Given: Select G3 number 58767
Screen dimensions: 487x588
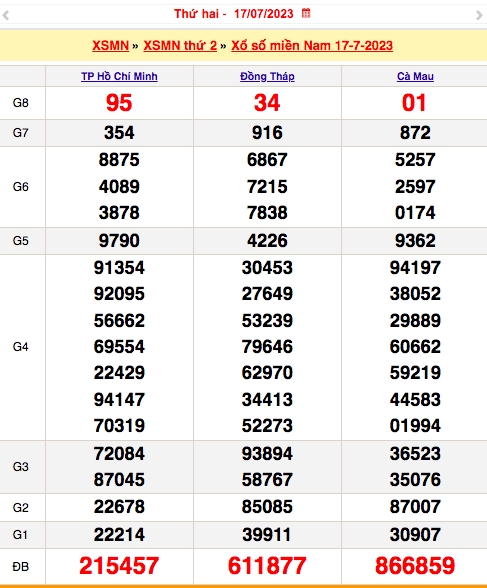Looking at the screenshot, I should pyautogui.click(x=267, y=480).
